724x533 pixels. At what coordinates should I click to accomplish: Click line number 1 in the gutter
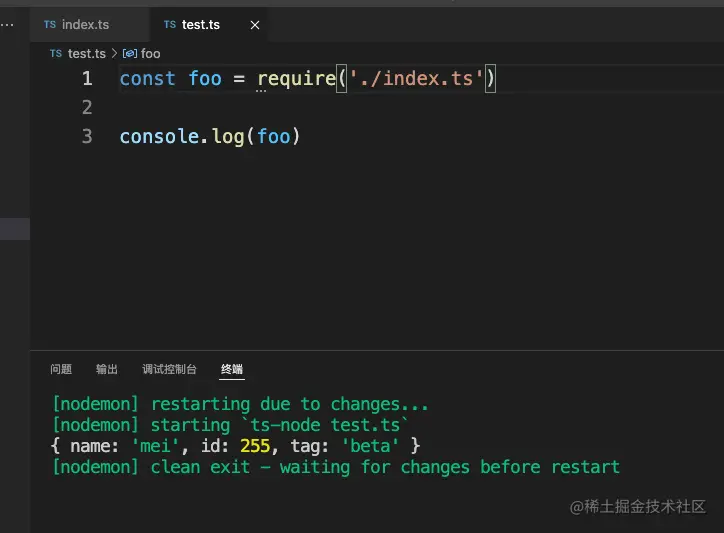click(87, 78)
